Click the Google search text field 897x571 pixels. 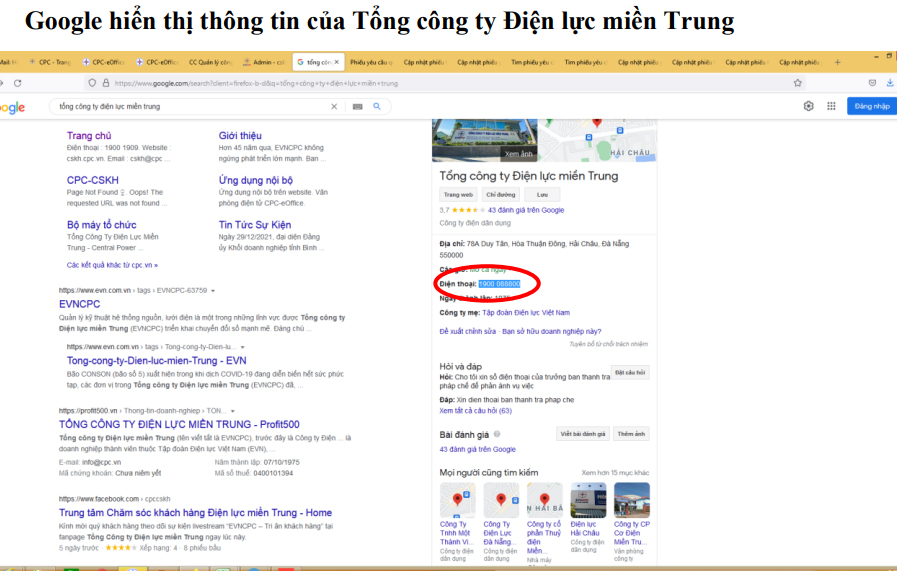tap(193, 106)
